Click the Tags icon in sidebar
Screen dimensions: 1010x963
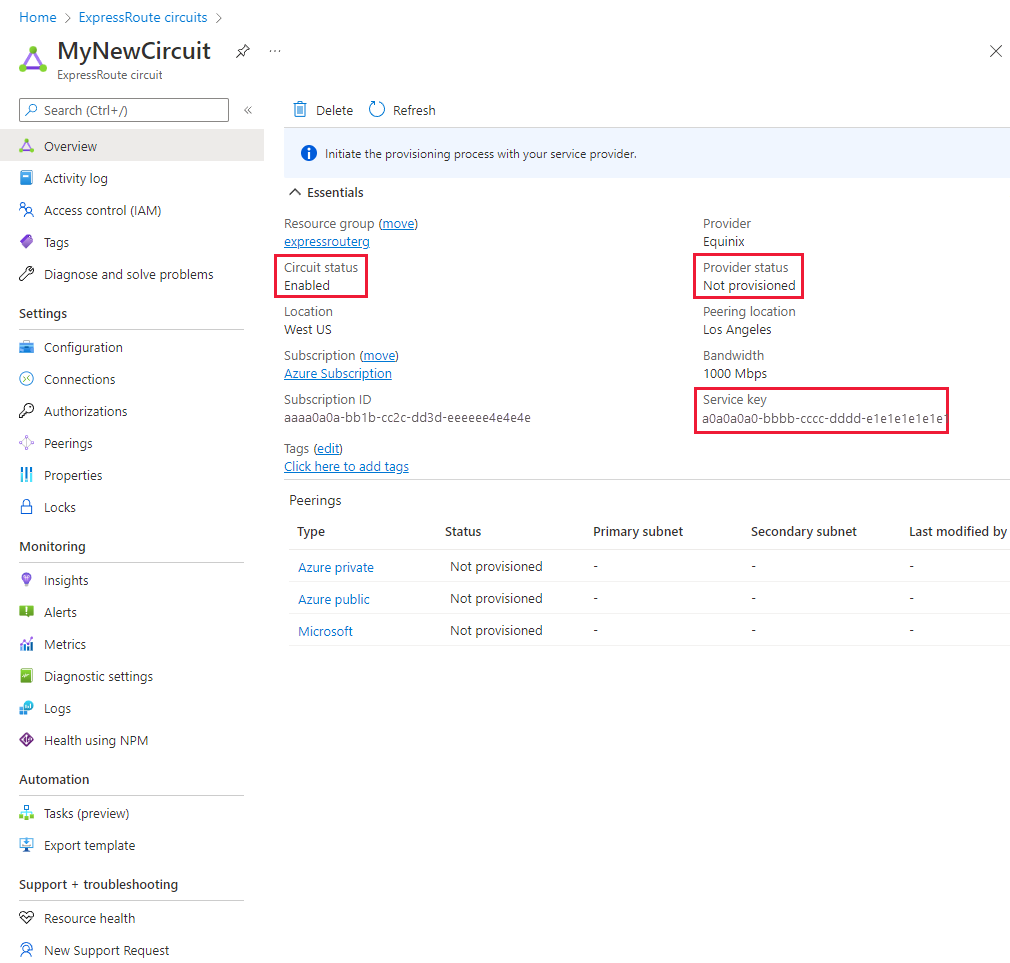pyautogui.click(x=26, y=242)
